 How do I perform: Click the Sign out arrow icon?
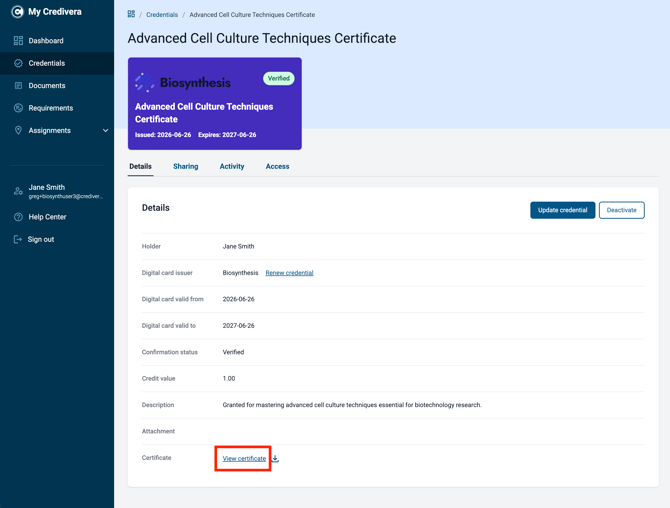click(x=18, y=239)
